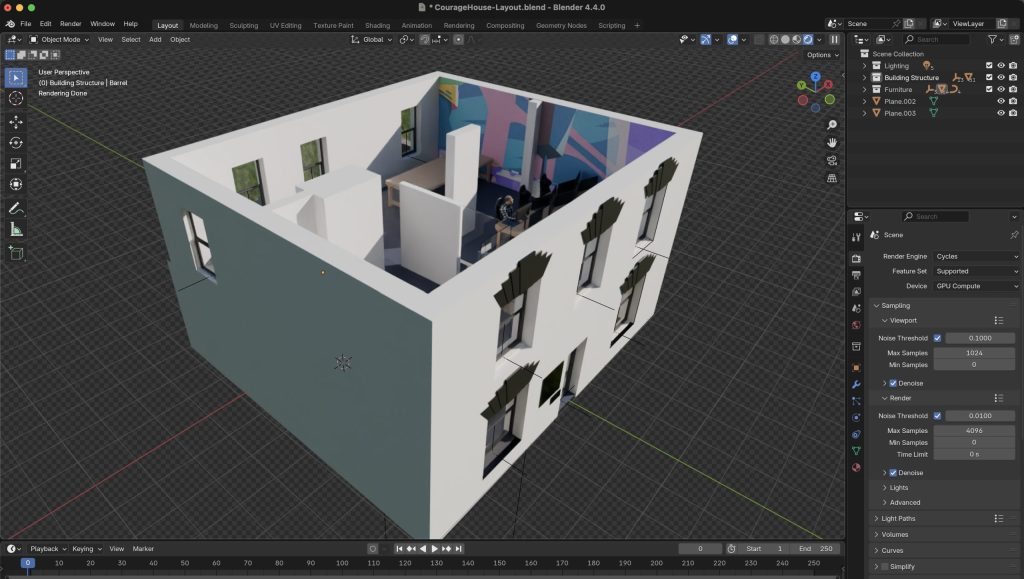Switch viewport to Rendered shading mode
The height and width of the screenshot is (579, 1024).
(x=808, y=40)
